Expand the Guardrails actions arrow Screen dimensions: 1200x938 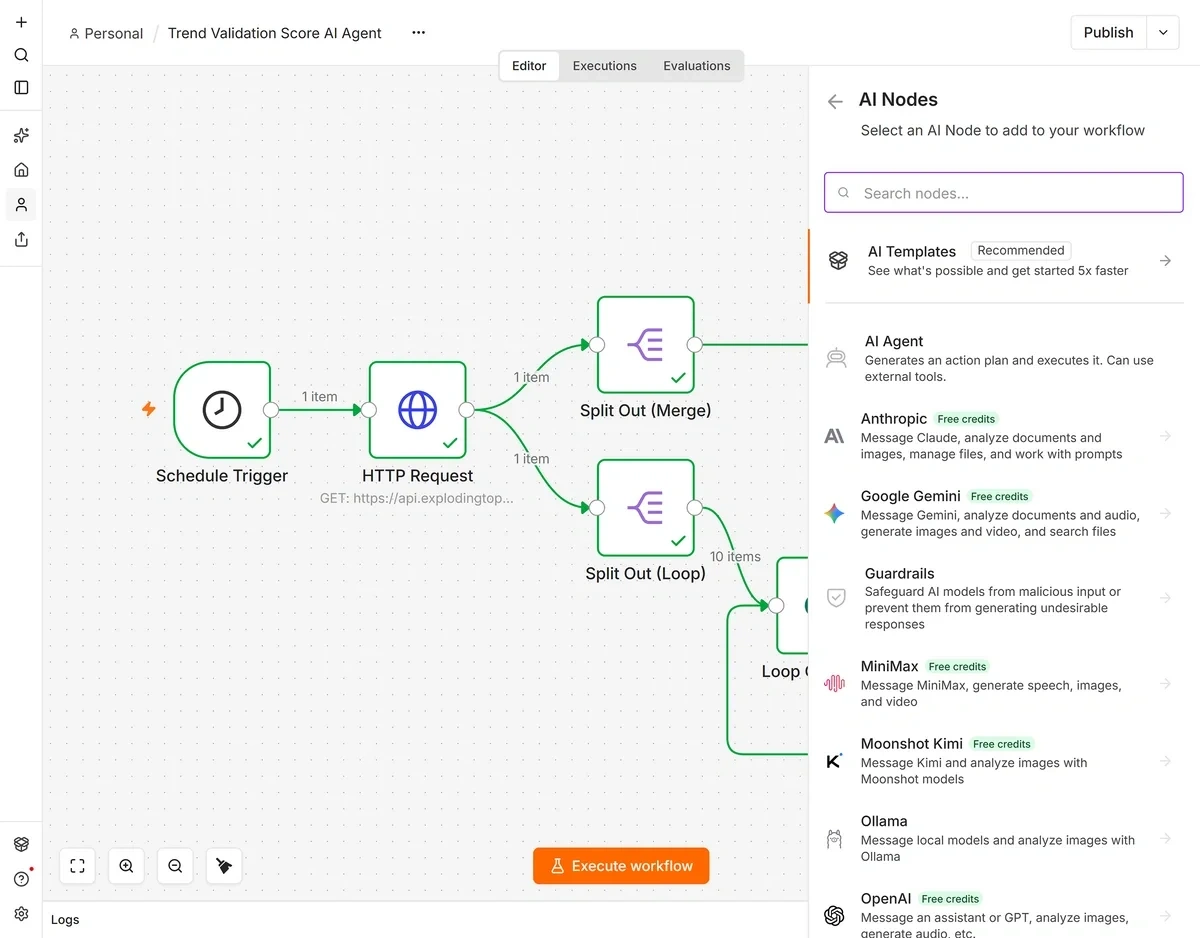point(1165,598)
